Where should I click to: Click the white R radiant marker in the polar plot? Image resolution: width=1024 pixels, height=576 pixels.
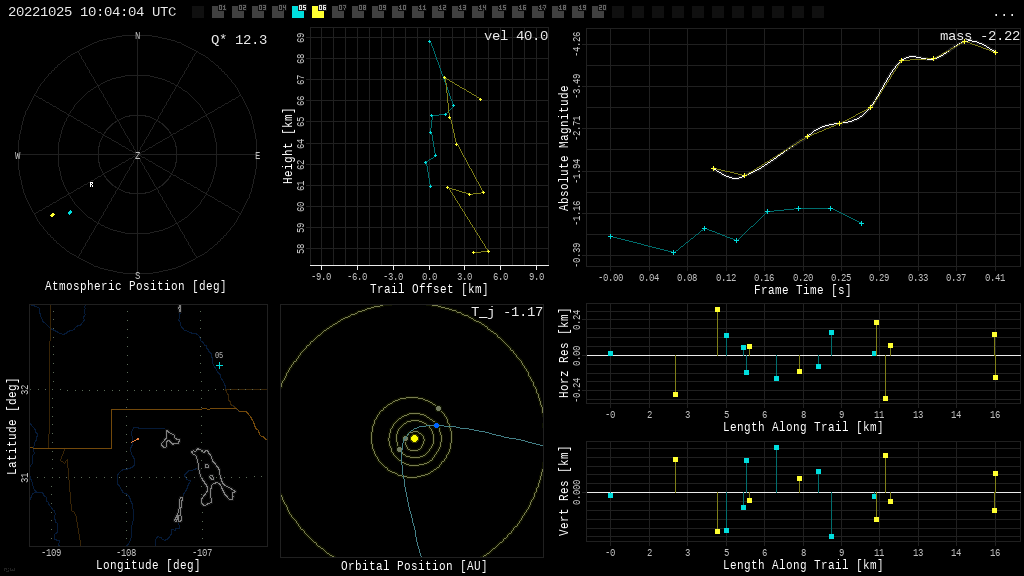point(91,184)
